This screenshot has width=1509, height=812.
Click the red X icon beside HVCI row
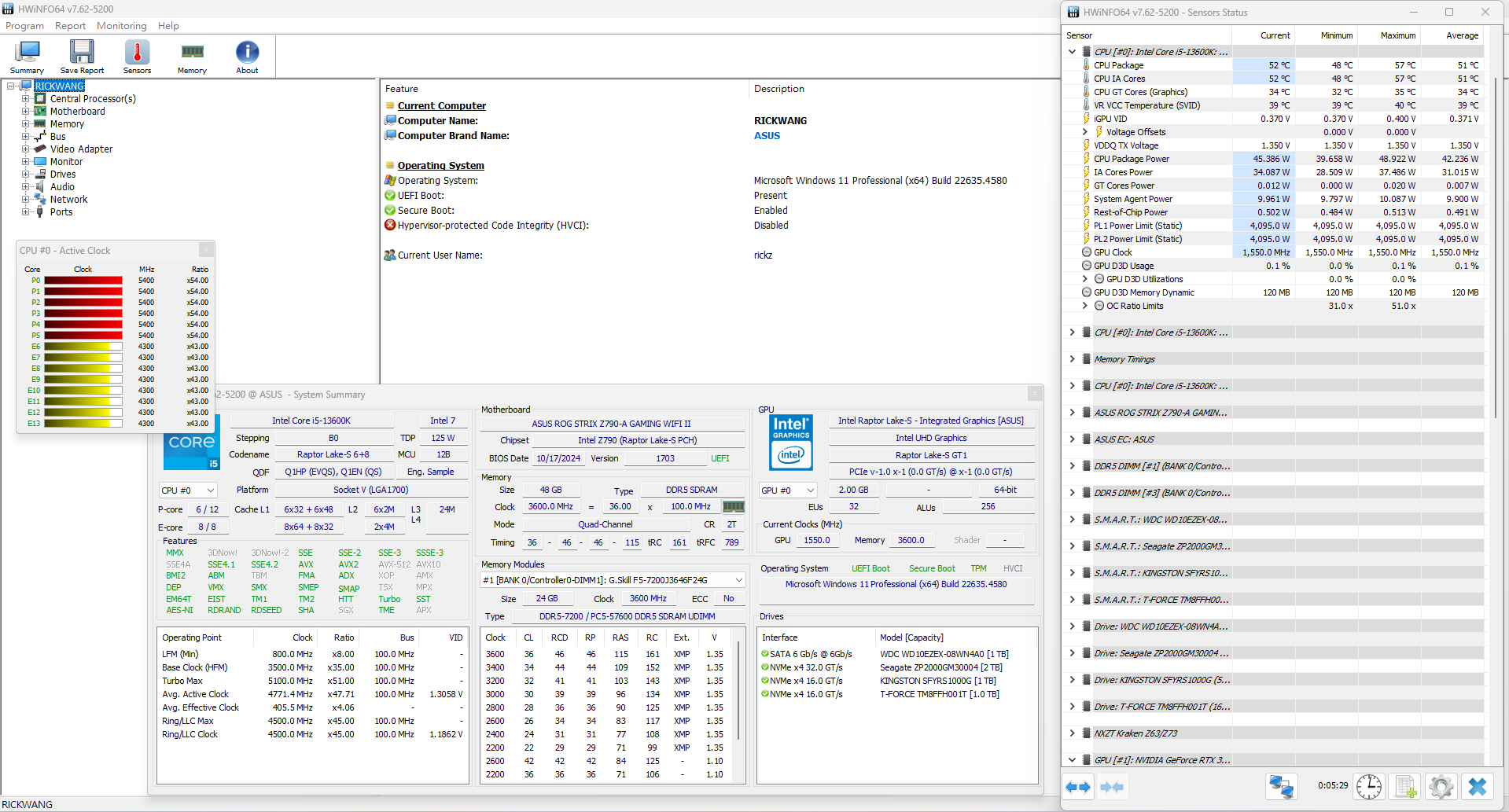pyautogui.click(x=390, y=226)
